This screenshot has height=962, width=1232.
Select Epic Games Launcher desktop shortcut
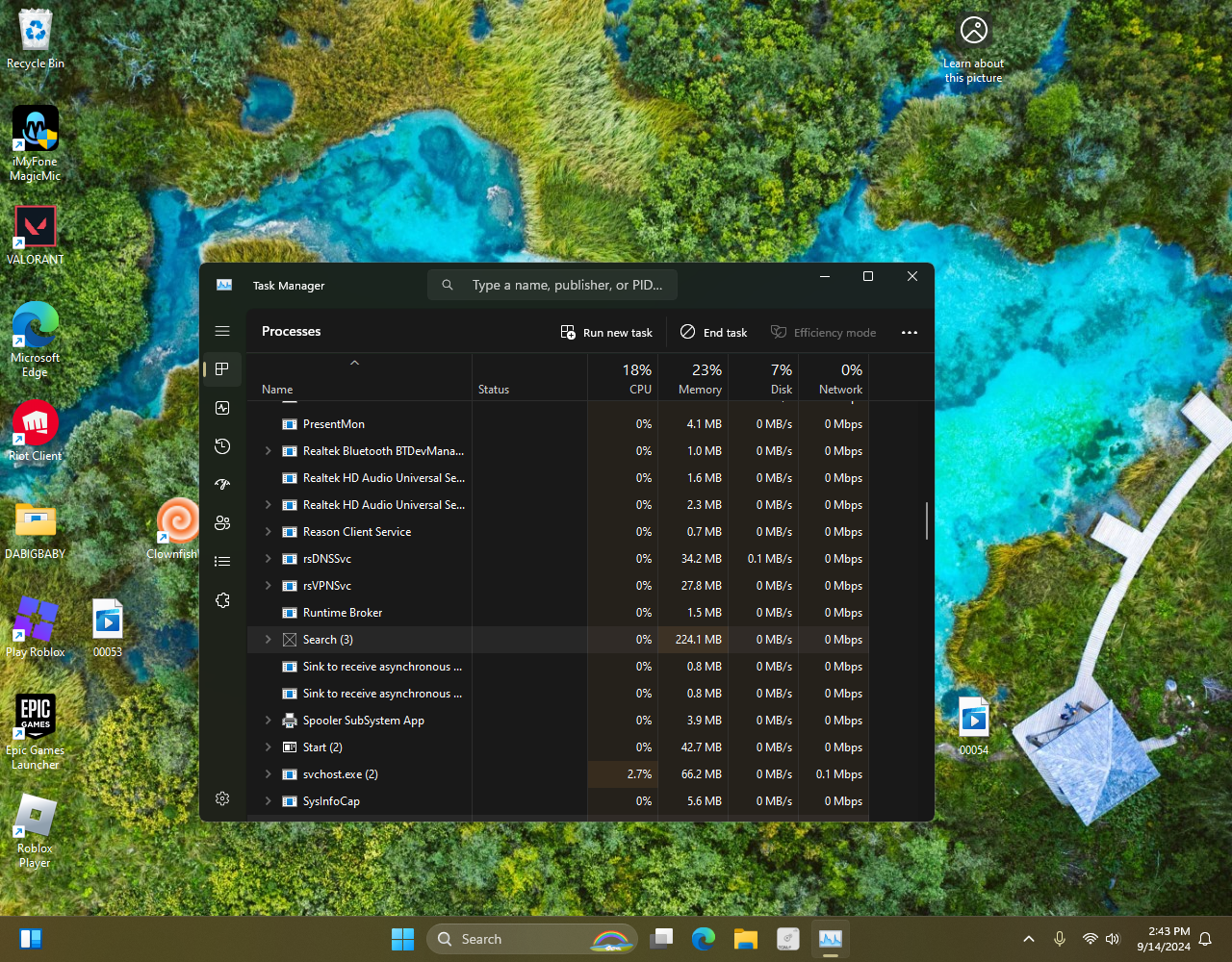click(36, 732)
